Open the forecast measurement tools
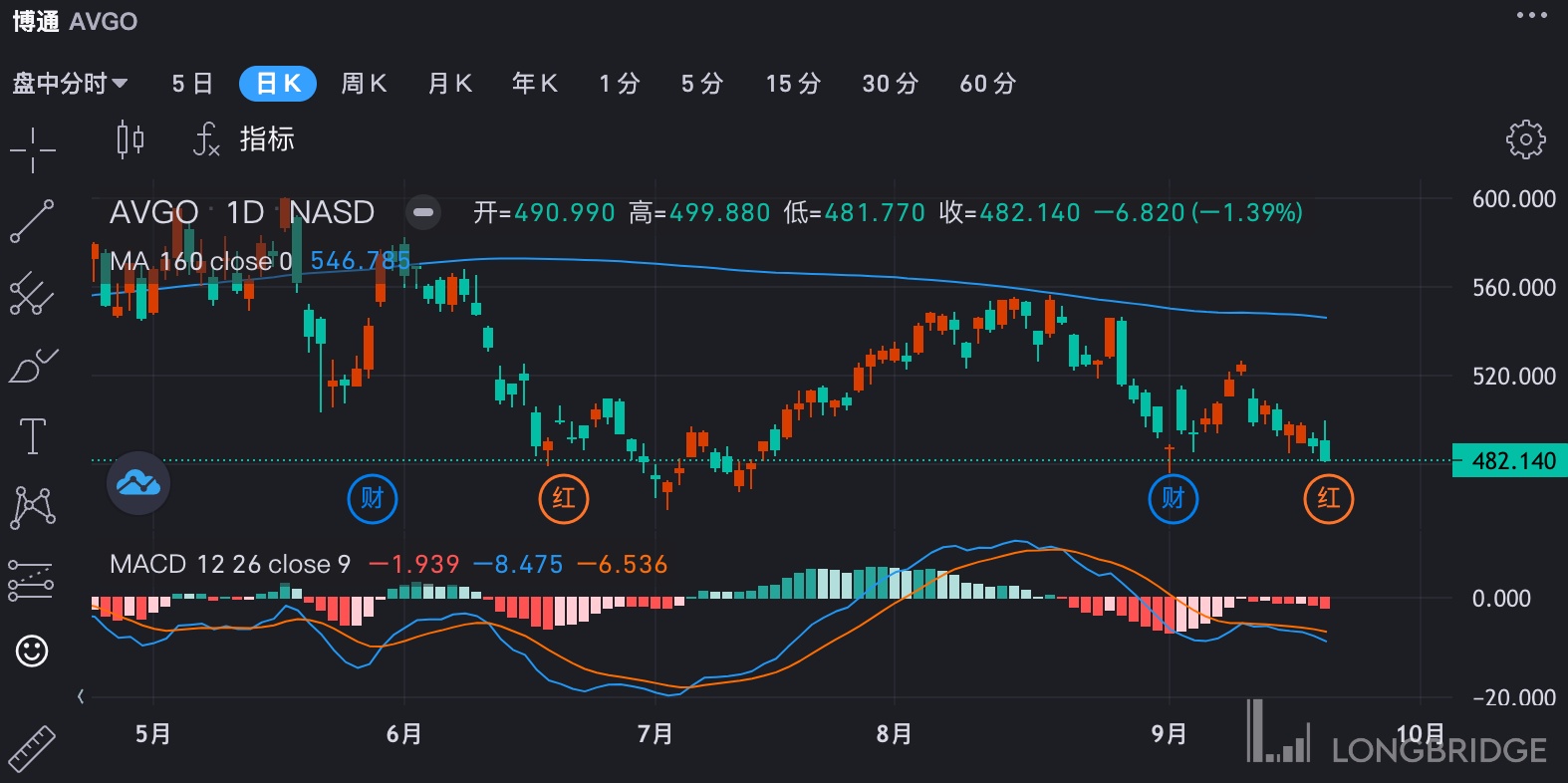Viewport: 1568px width, 783px height. coord(31,579)
